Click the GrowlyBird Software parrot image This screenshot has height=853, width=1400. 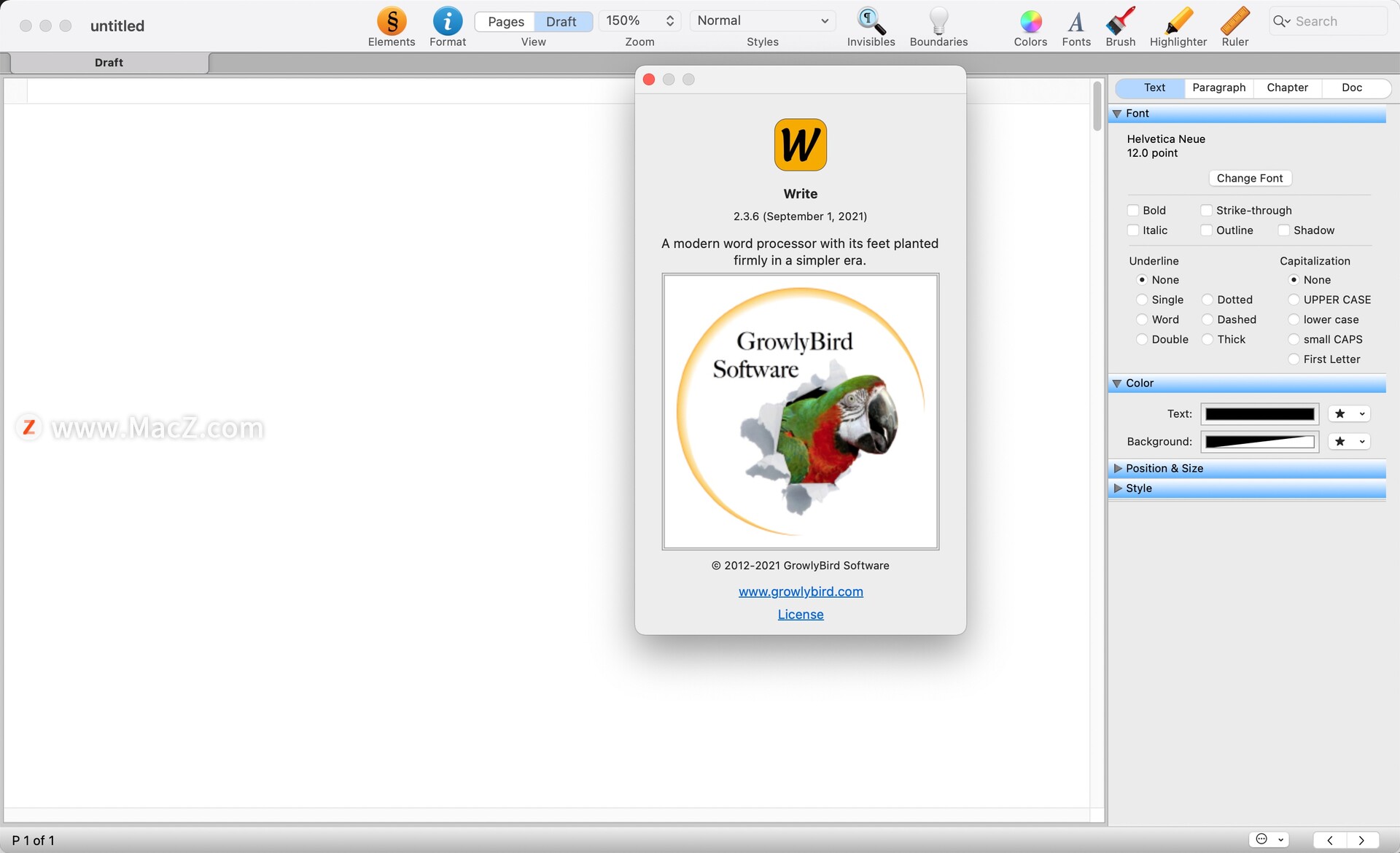(x=801, y=412)
